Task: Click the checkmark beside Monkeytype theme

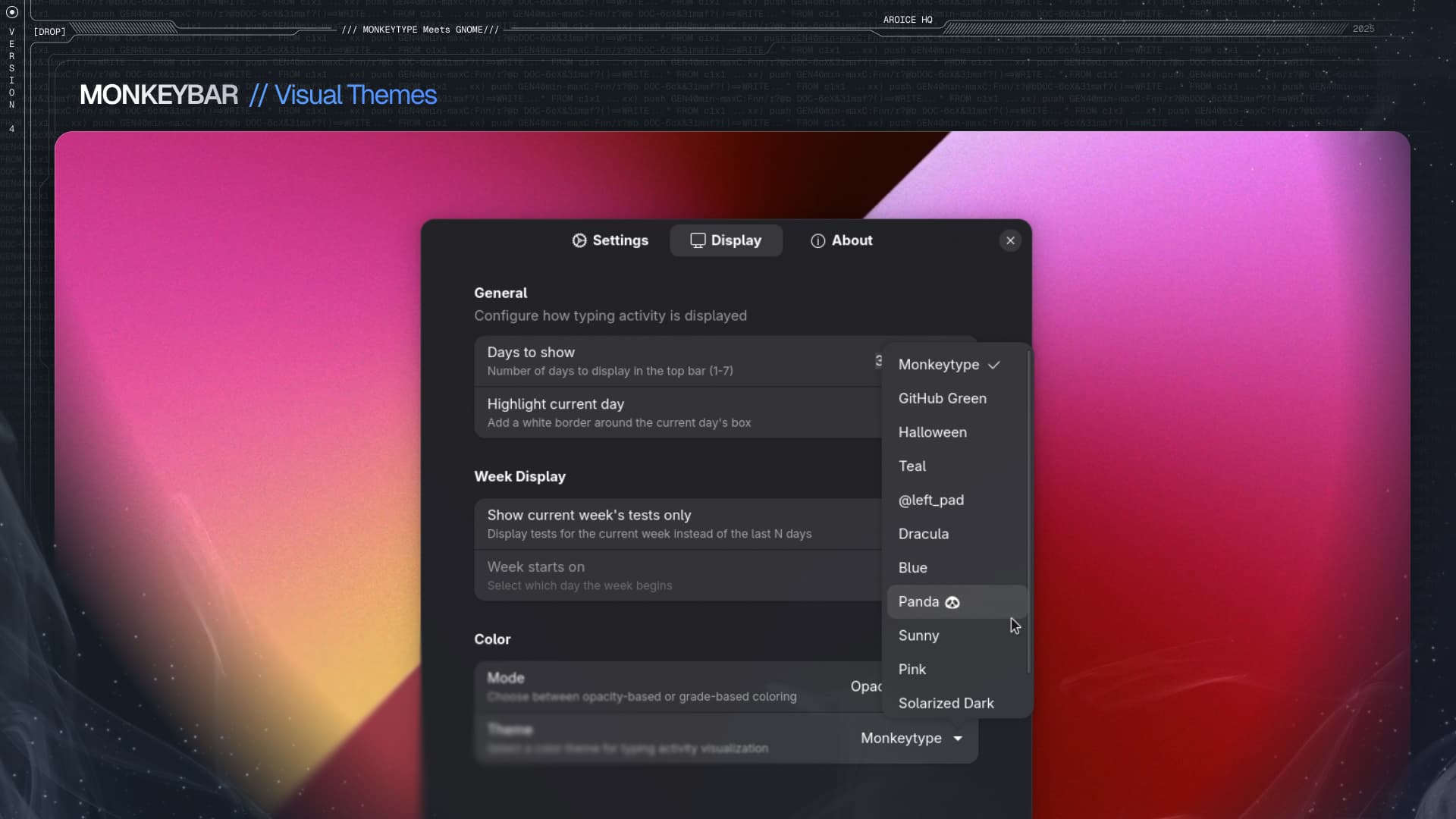Action: (x=994, y=365)
